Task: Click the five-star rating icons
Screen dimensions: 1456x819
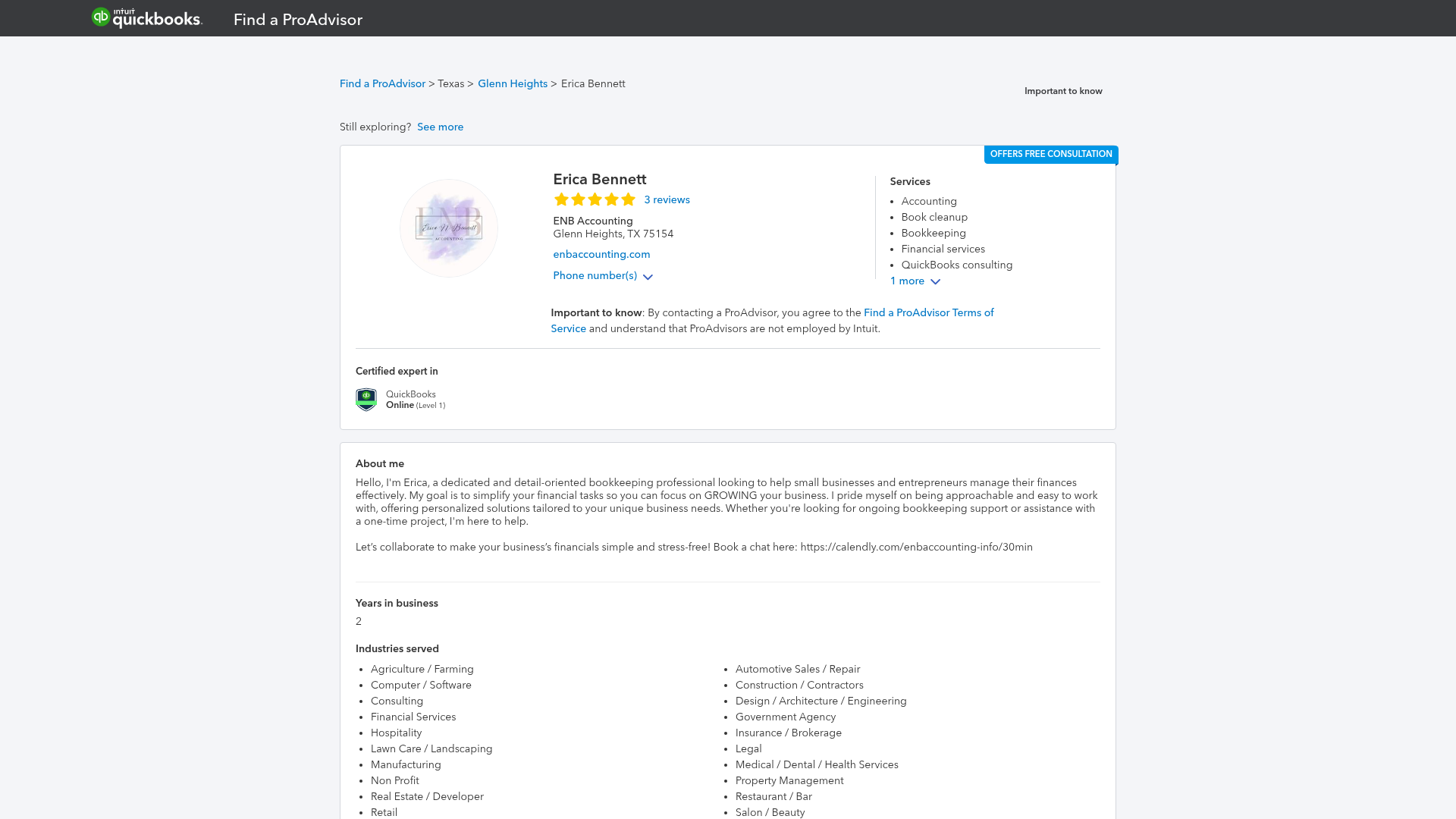Action: [x=595, y=200]
